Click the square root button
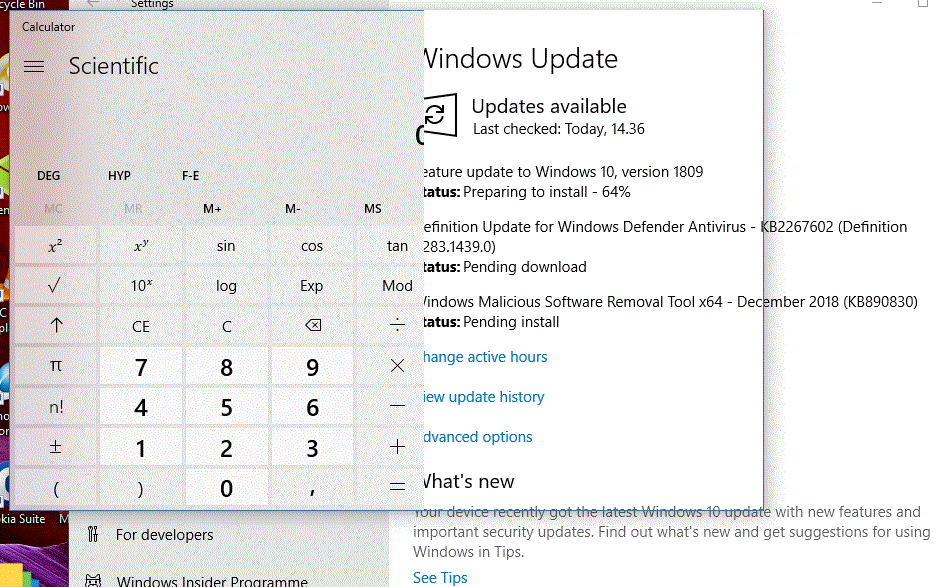The width and height of the screenshot is (947, 587). (x=56, y=286)
